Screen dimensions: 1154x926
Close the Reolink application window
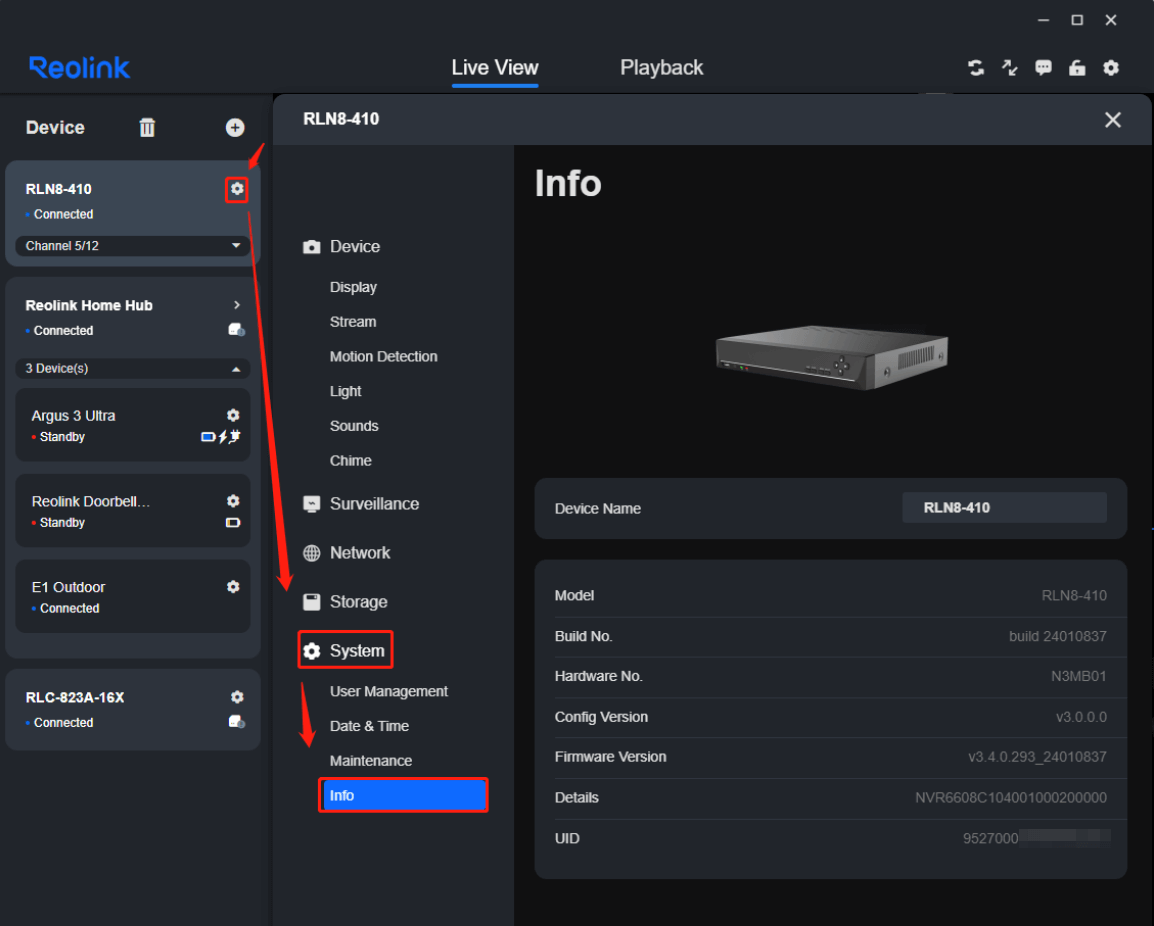[1111, 21]
